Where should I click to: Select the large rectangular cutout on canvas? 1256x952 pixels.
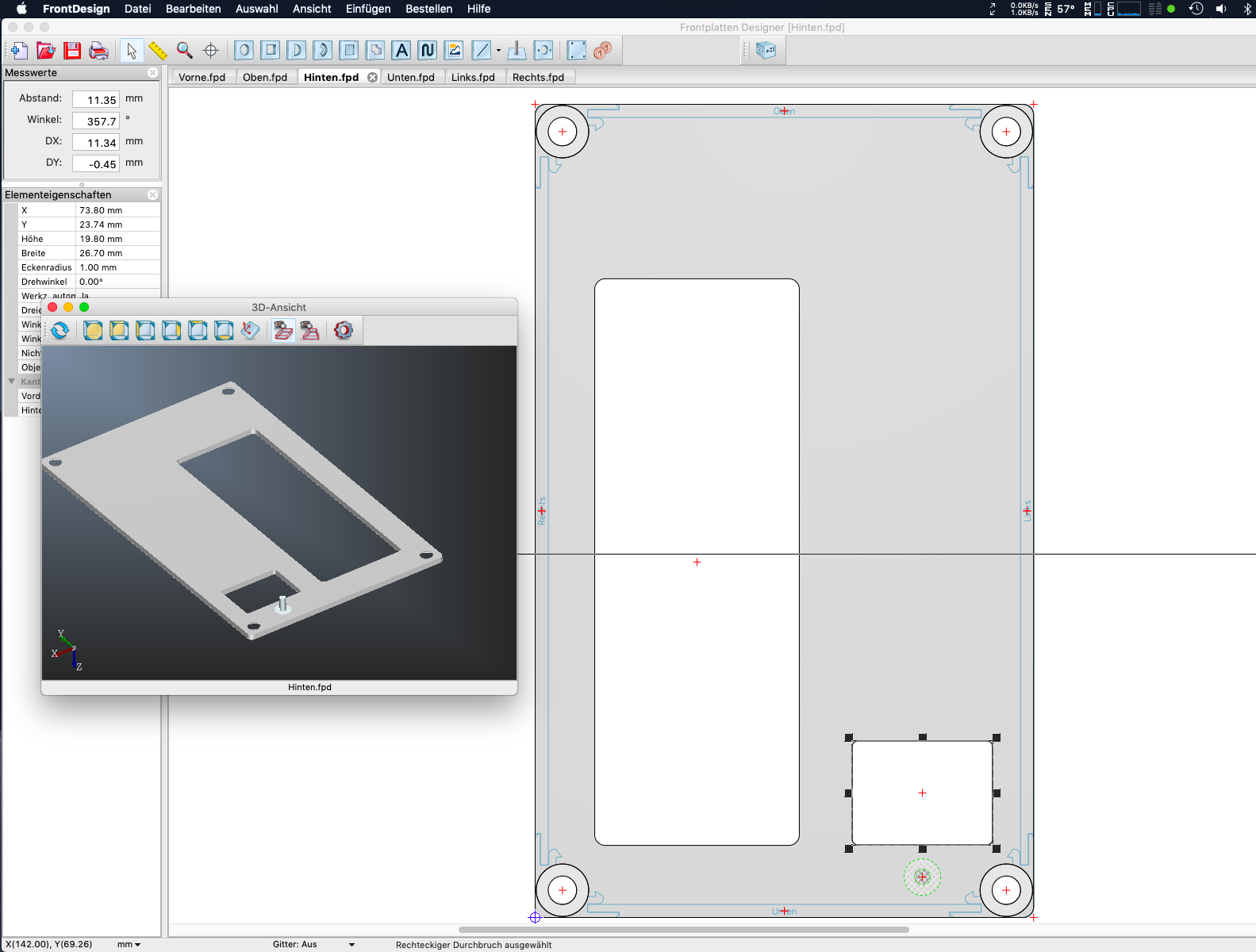pyautogui.click(x=697, y=562)
